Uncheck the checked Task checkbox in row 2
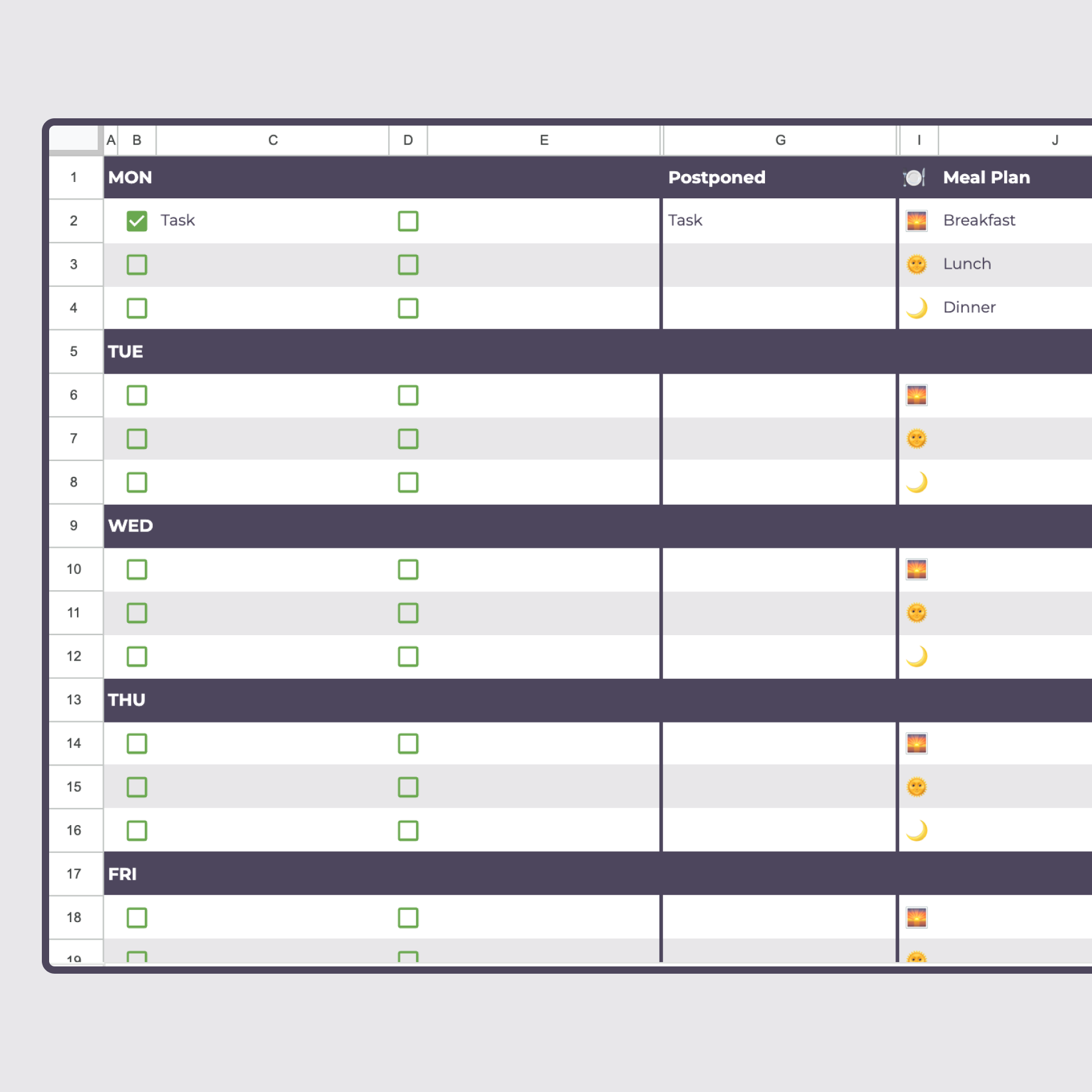This screenshot has width=1092, height=1092. pos(137,221)
